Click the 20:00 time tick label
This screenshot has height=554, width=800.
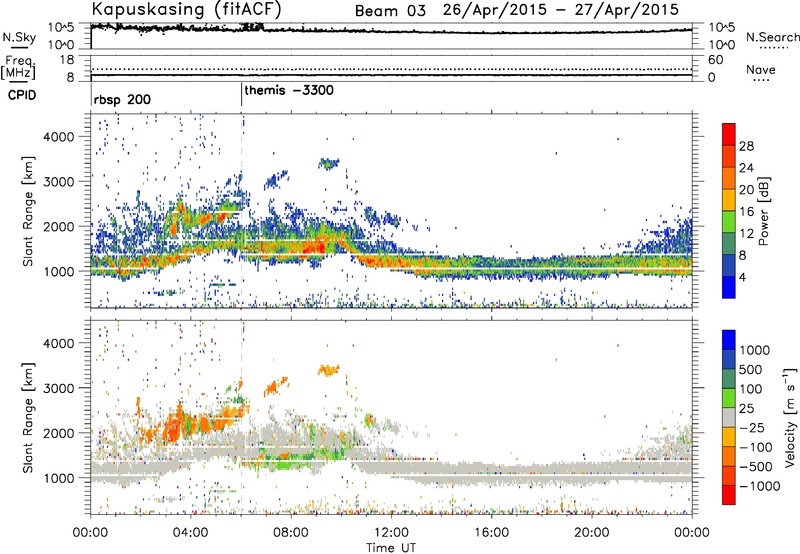[x=591, y=533]
